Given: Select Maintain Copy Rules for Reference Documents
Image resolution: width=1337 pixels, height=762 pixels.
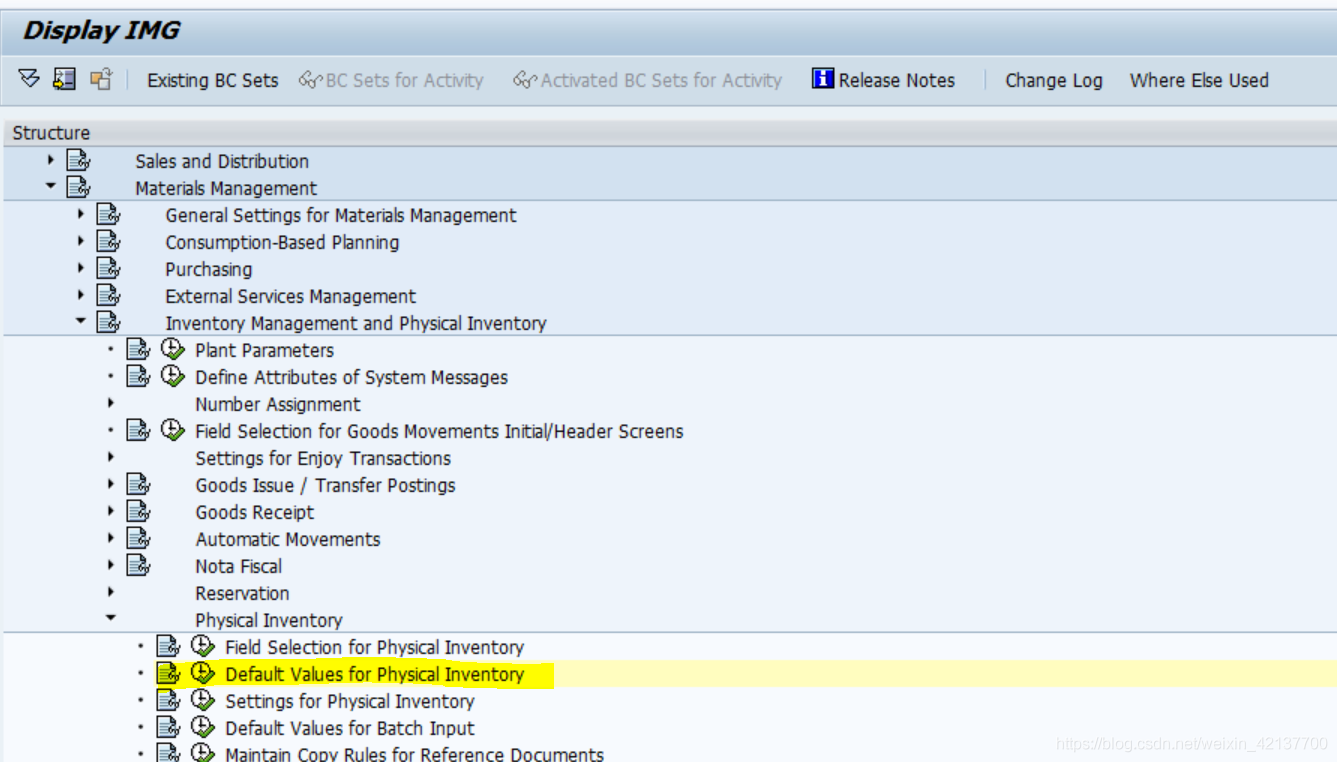Looking at the screenshot, I should [x=414, y=753].
